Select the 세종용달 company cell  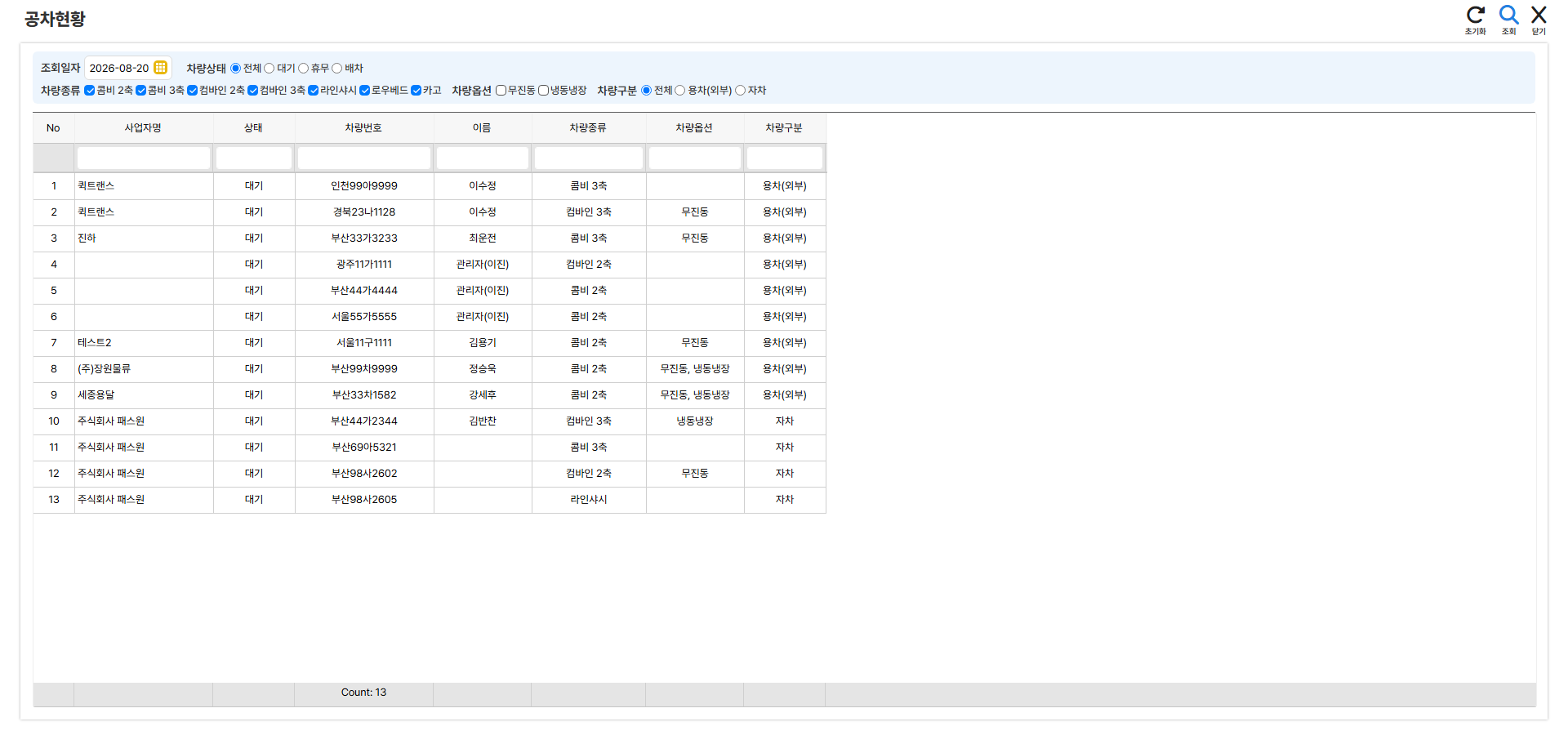(144, 395)
